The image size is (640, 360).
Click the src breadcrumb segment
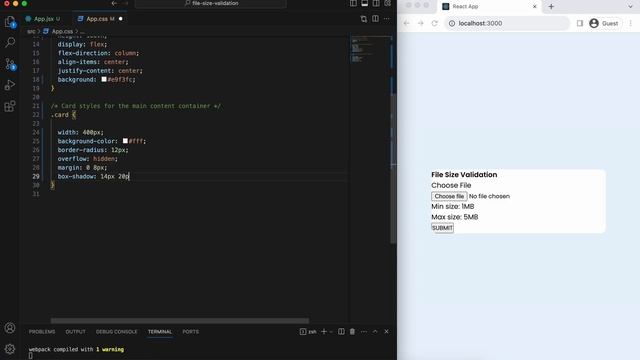[x=31, y=31]
